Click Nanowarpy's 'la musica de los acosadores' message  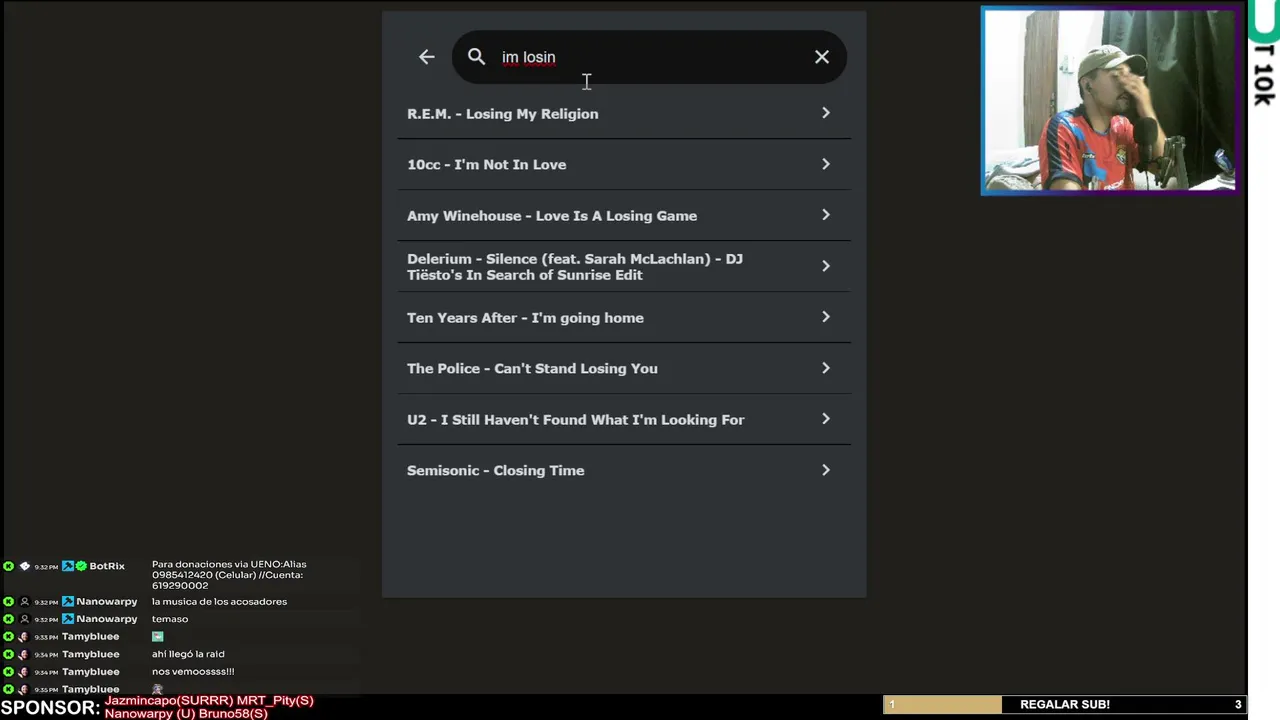219,602
